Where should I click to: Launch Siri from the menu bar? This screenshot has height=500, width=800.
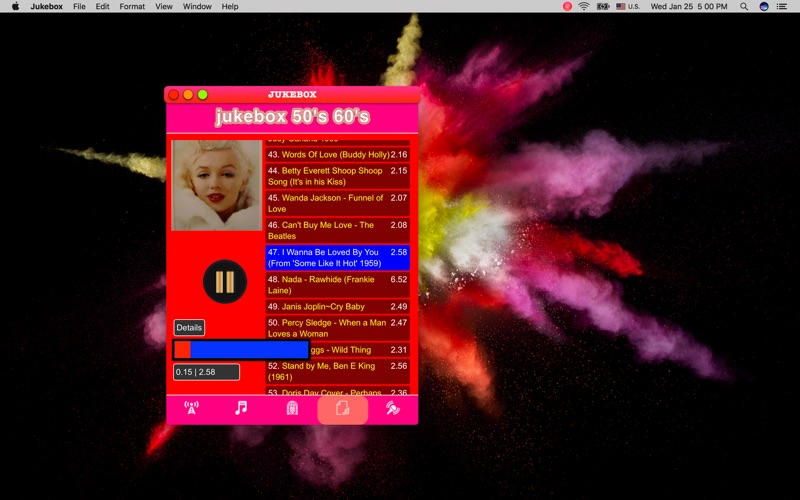pyautogui.click(x=764, y=7)
